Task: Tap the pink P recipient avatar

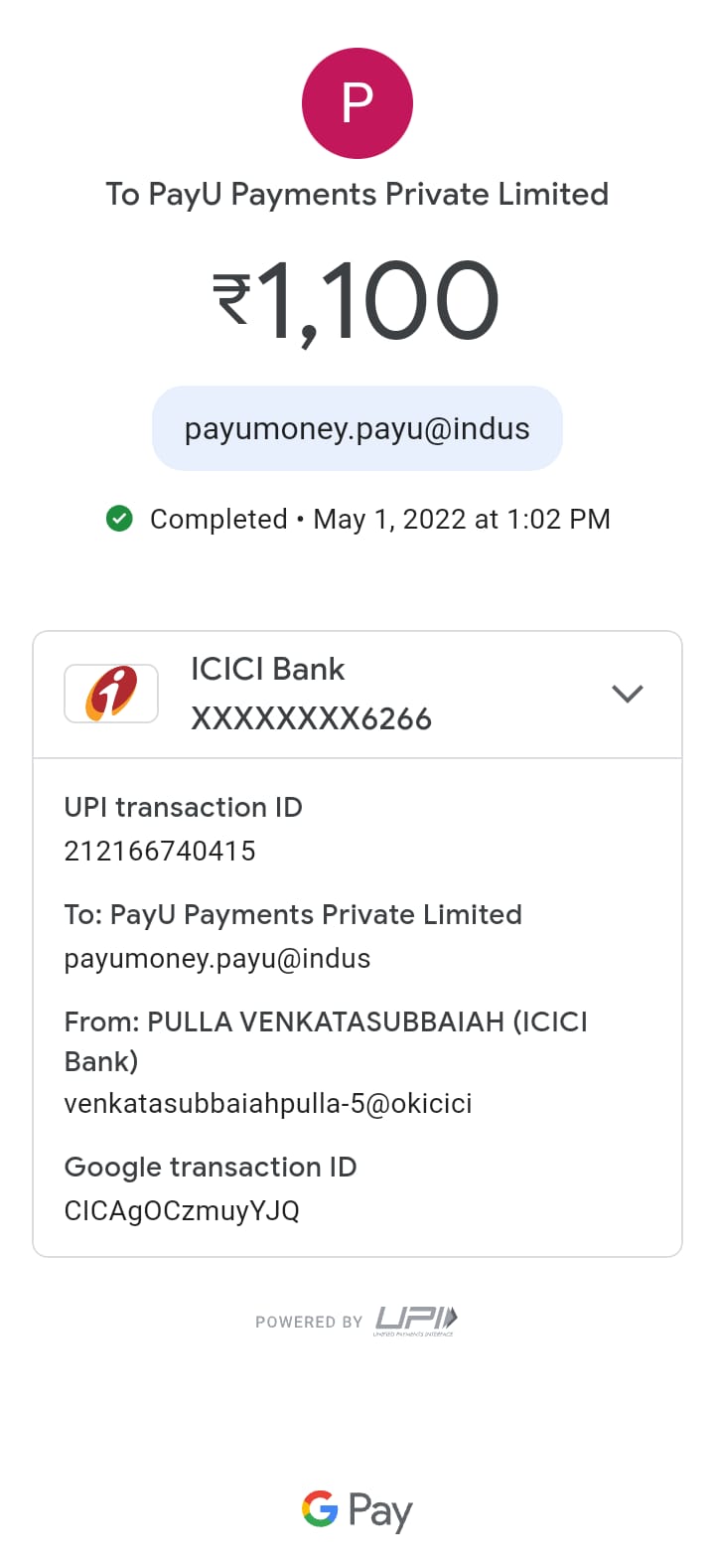Action: (x=357, y=102)
